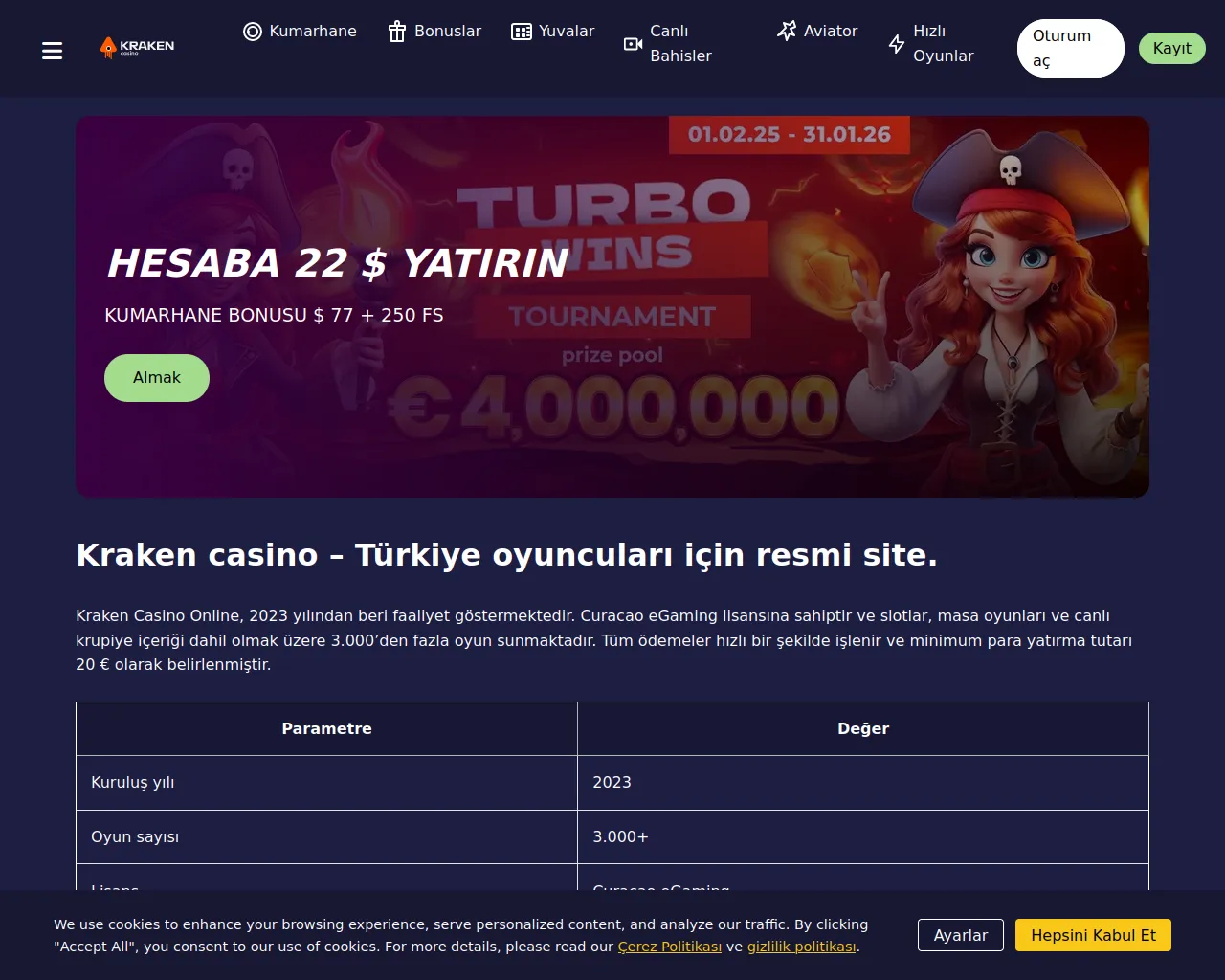
Task: Open cookie Ayarlar settings
Action: pos(961,935)
